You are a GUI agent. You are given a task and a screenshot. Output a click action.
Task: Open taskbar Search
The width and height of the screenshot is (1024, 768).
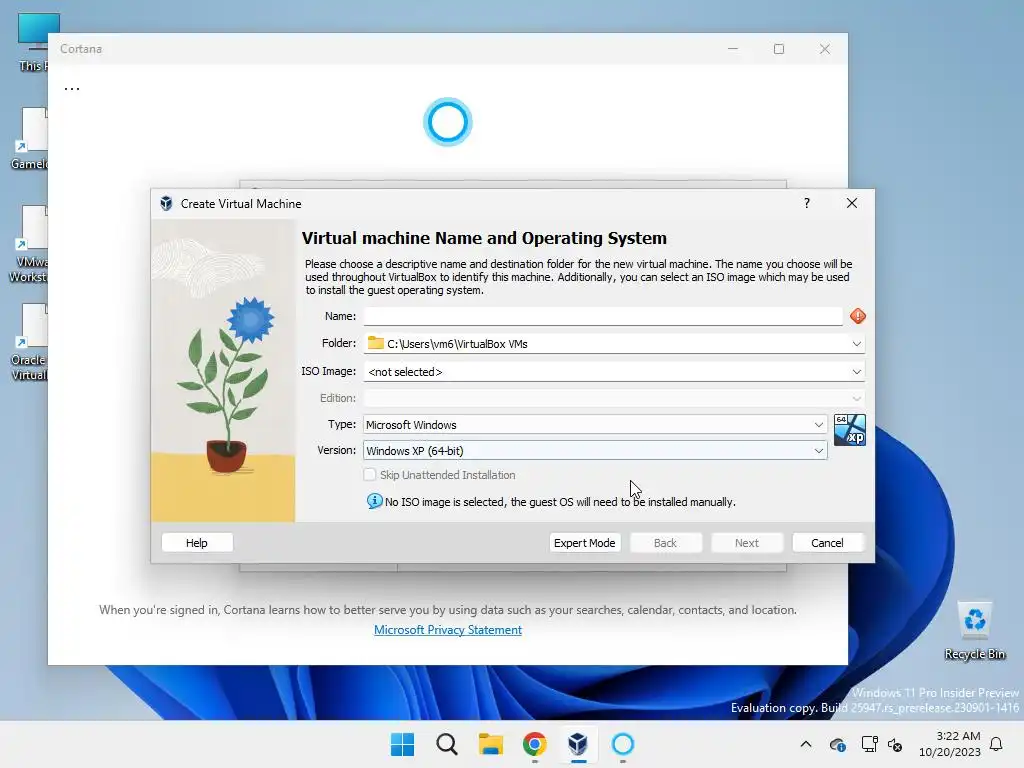(x=447, y=744)
